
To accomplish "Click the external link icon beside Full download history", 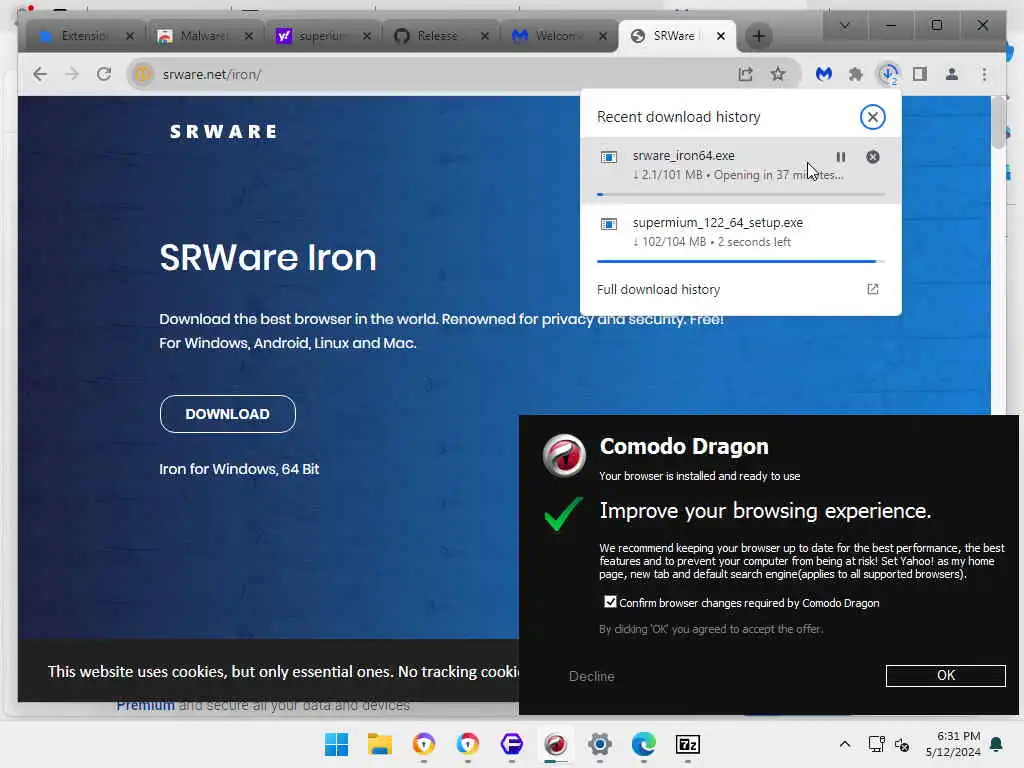I will [x=872, y=289].
